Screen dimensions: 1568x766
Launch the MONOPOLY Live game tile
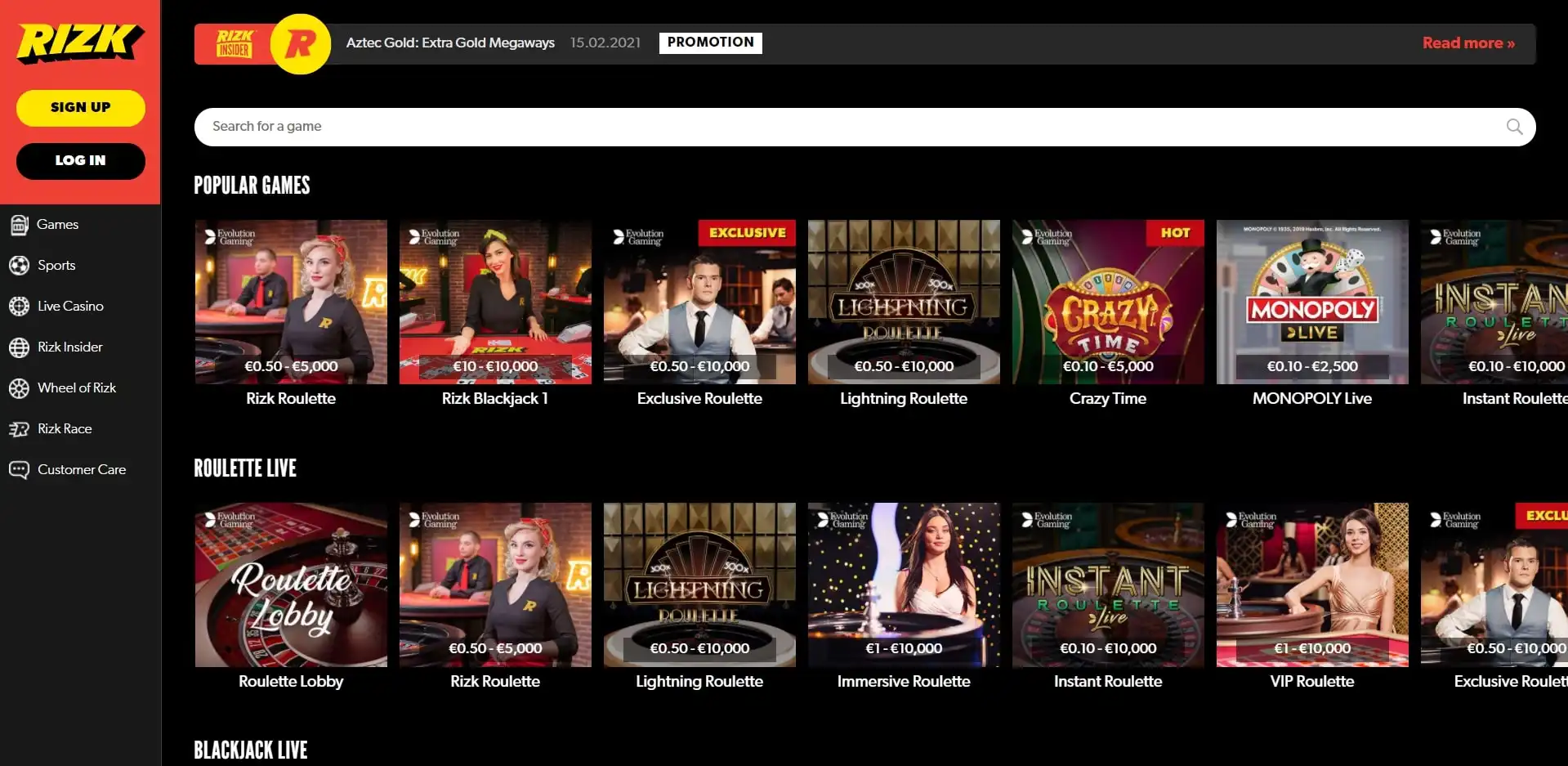[1311, 302]
